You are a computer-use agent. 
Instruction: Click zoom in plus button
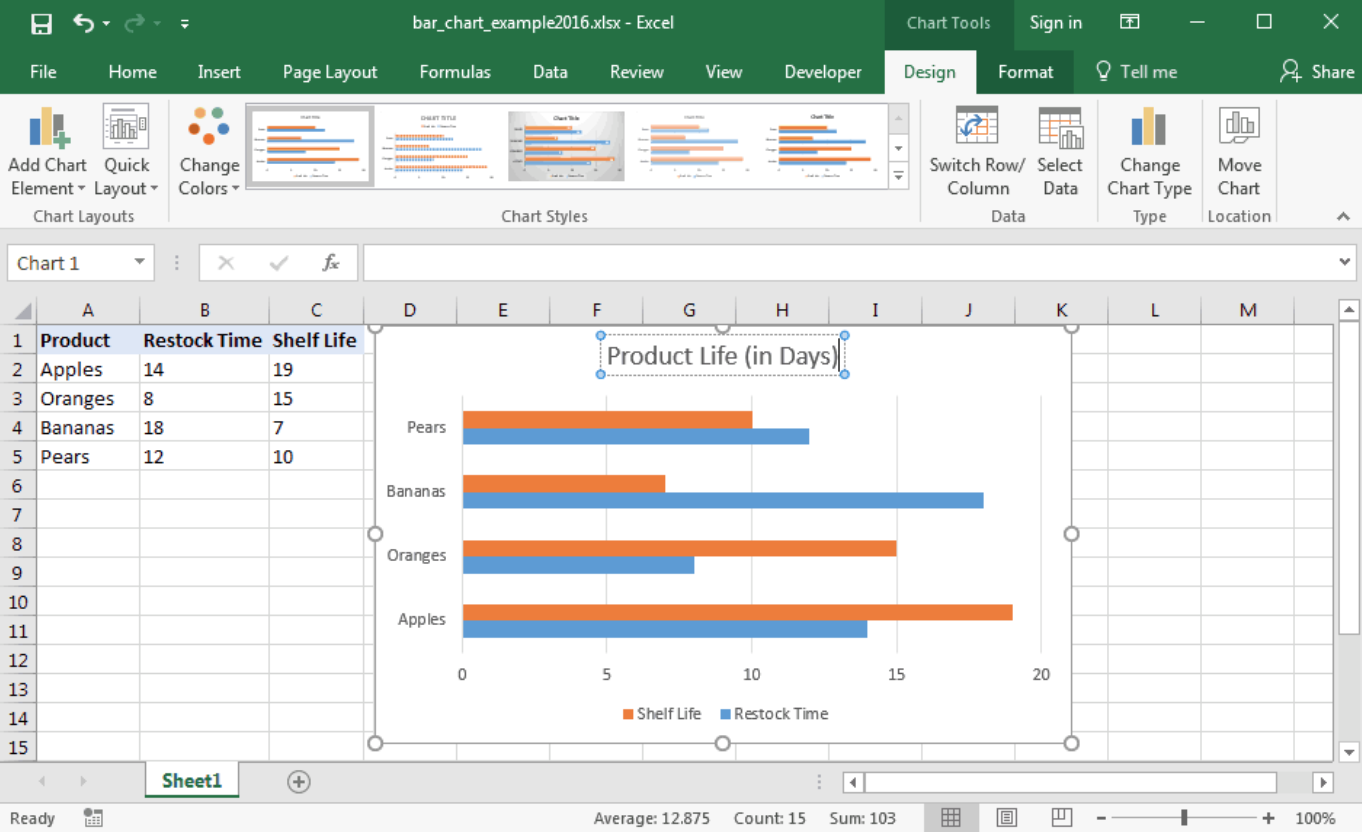(1268, 818)
